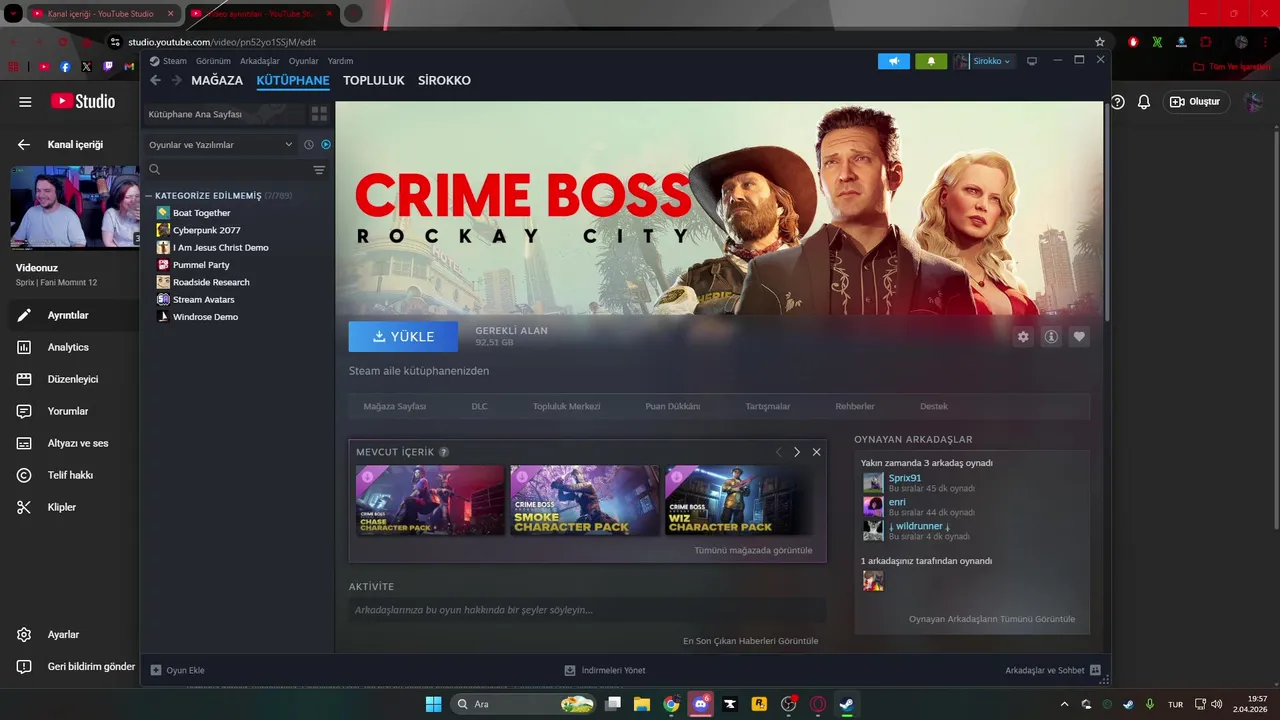Bookmark this page with star icon
Viewport: 1280px width, 720px height.
(1100, 42)
